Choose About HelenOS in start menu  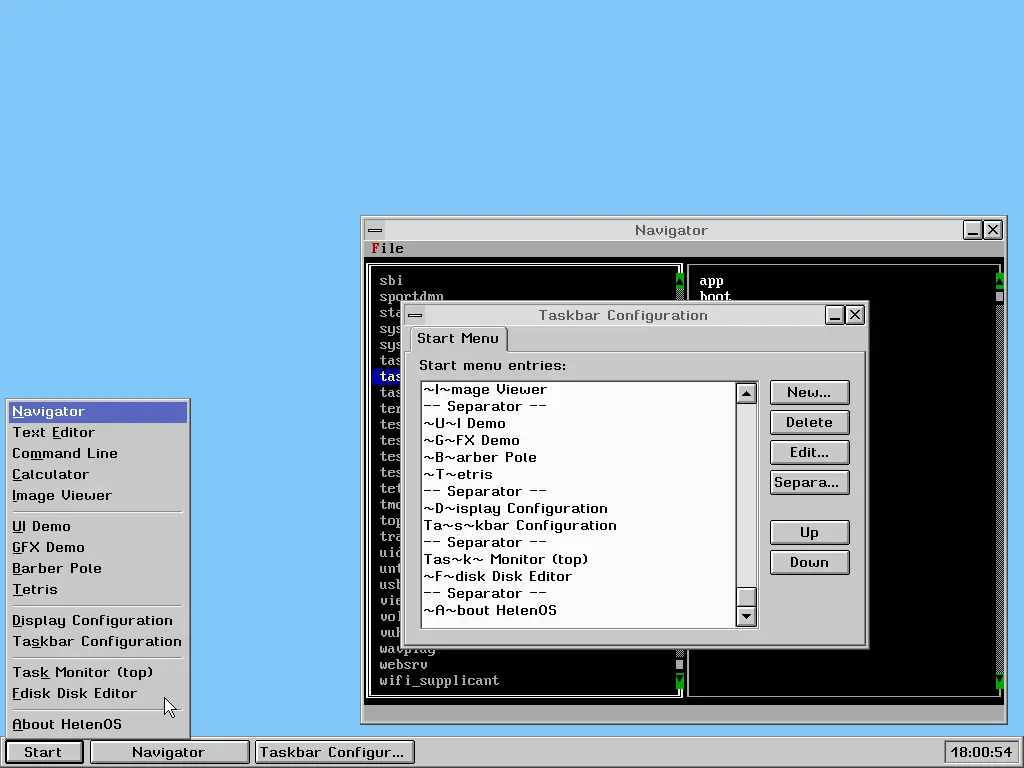coord(67,724)
